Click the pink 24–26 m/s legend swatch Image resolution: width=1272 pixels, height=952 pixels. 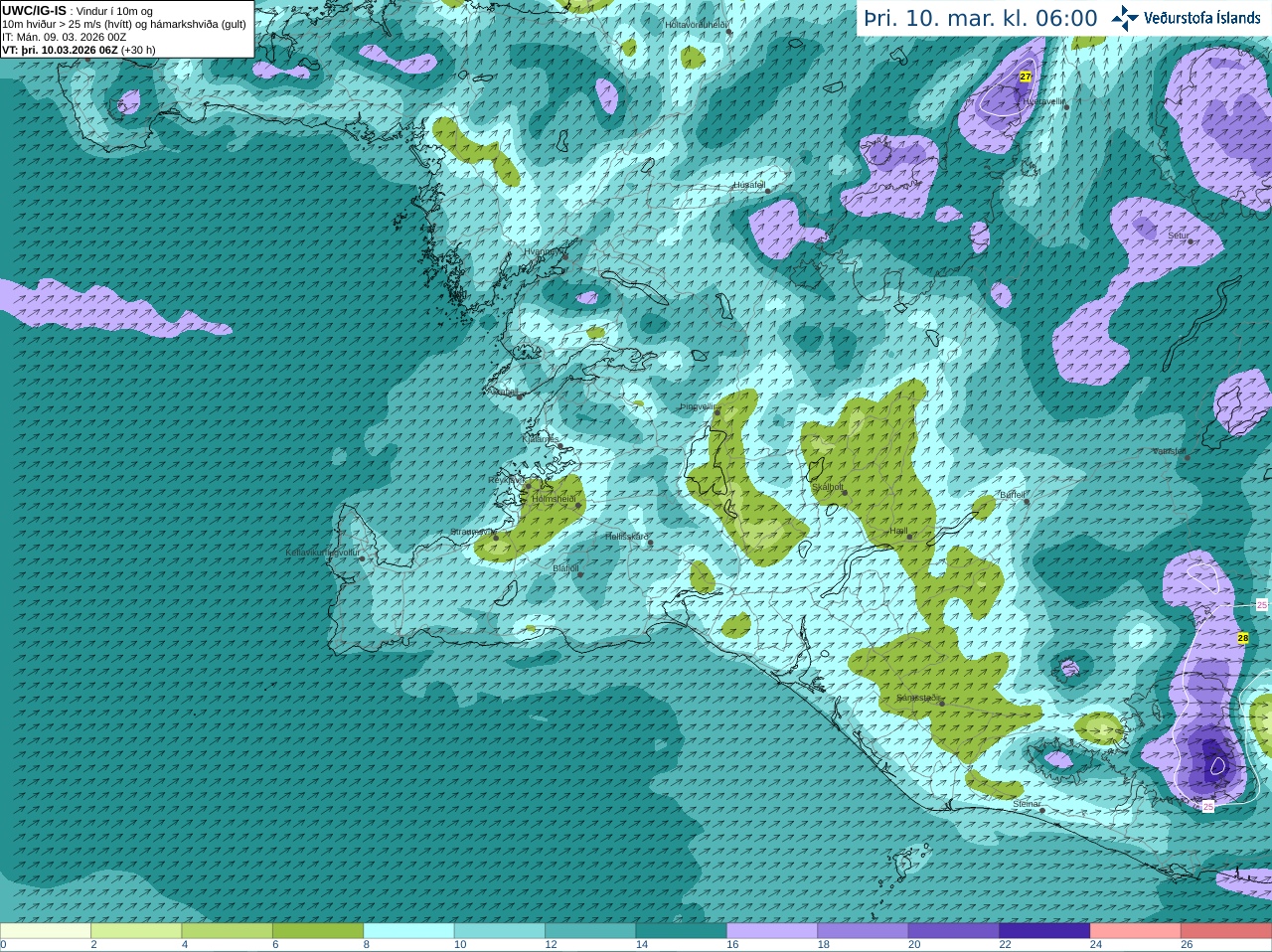(1136, 931)
